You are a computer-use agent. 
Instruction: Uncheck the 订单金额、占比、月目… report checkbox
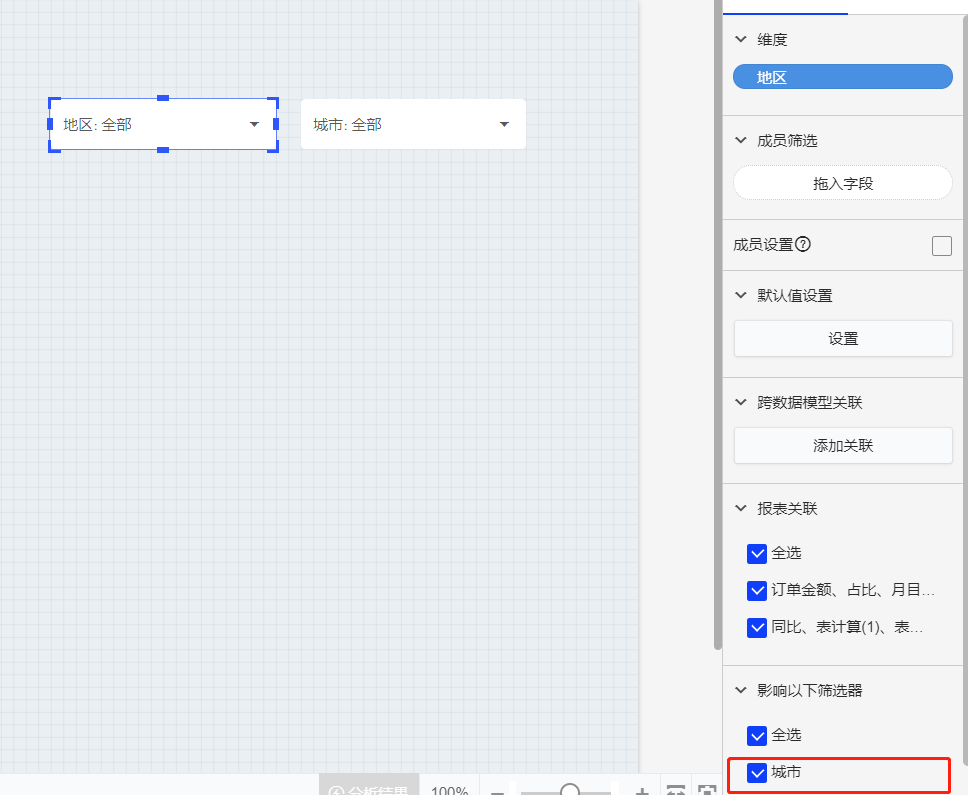point(757,591)
